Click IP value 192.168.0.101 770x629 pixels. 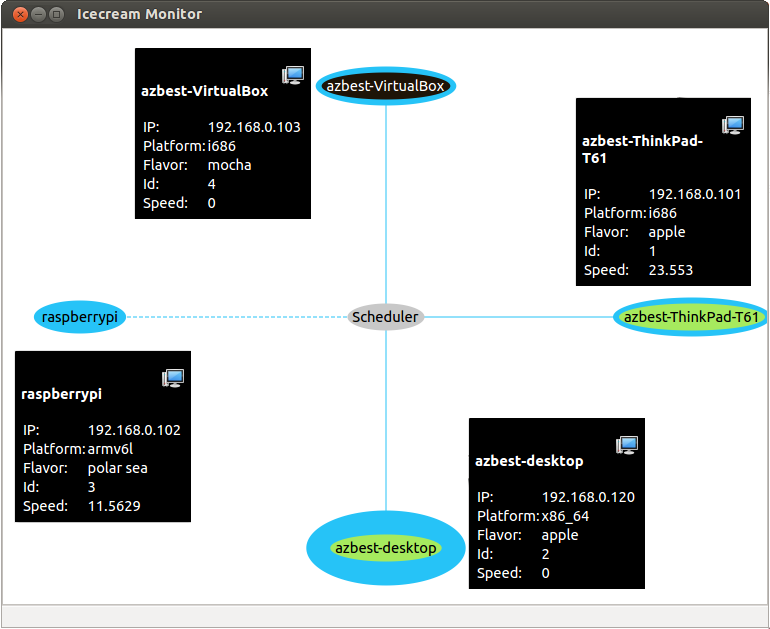click(x=695, y=194)
